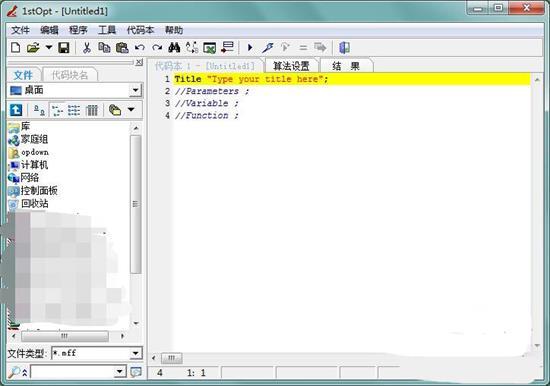Image resolution: width=550 pixels, height=386 pixels.
Task: Switch file browser to list view
Action: (x=74, y=110)
